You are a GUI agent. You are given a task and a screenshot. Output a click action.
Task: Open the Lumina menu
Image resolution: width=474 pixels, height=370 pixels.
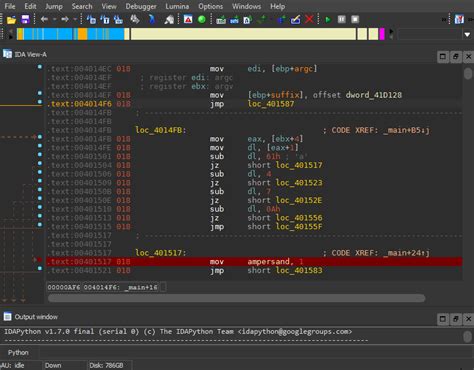[177, 6]
